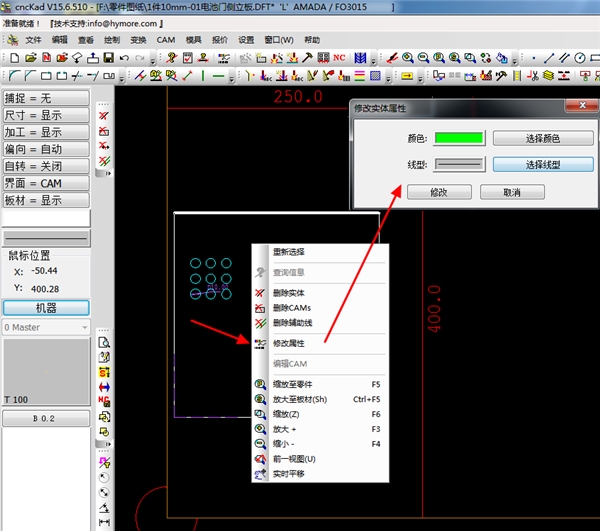Click the 修改属性 icon in context menu
Screen dimensions: 600x531
pyautogui.click(x=260, y=343)
